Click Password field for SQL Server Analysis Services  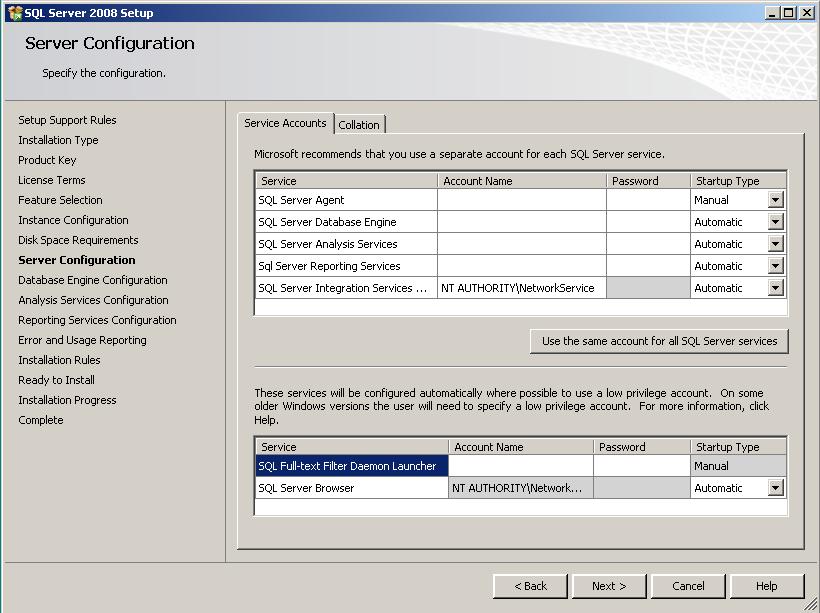click(x=648, y=244)
